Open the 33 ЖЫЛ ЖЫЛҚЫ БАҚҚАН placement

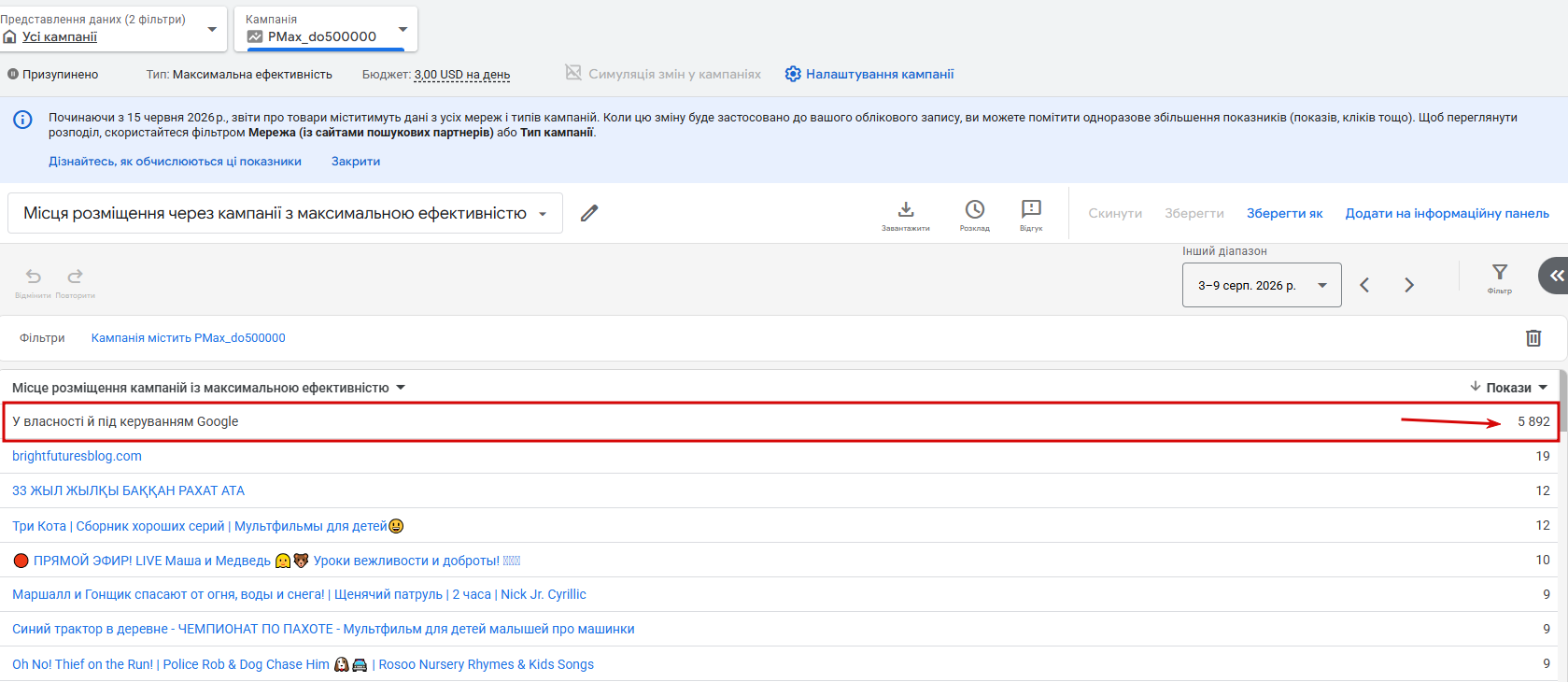click(128, 490)
